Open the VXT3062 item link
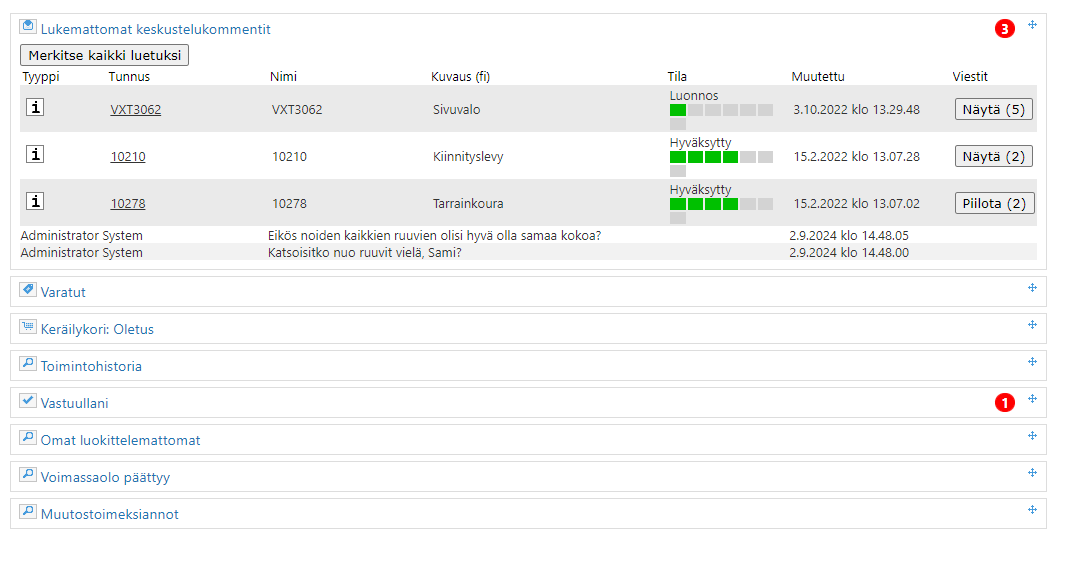This screenshot has height=563, width=1078. click(135, 110)
